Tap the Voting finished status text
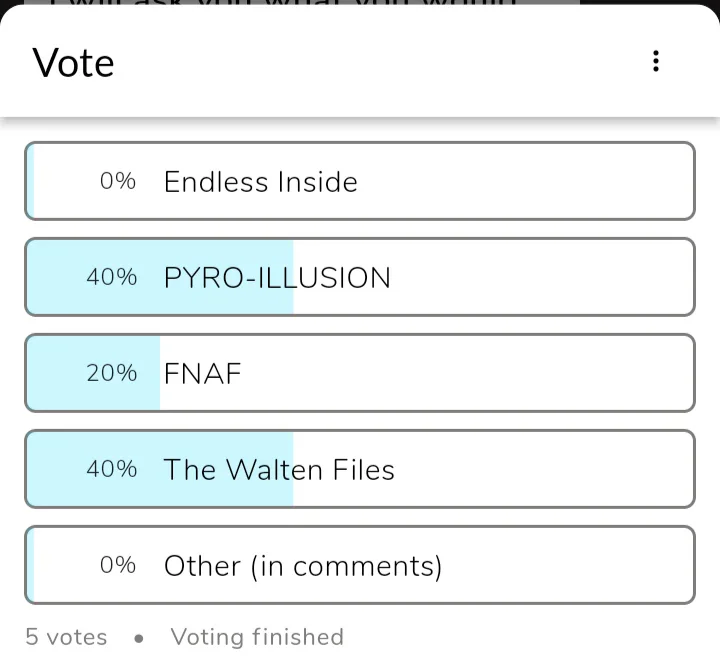The width and height of the screenshot is (720, 660). pyautogui.click(x=257, y=637)
